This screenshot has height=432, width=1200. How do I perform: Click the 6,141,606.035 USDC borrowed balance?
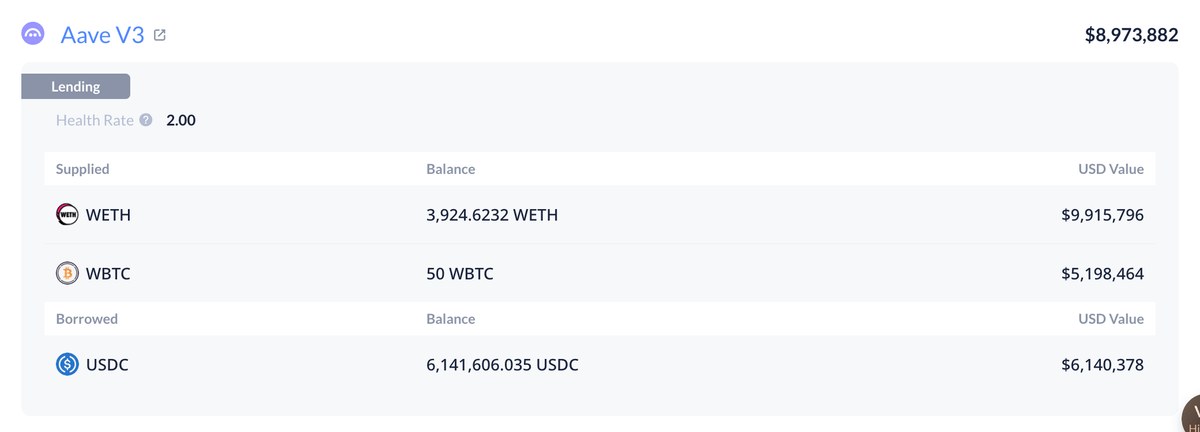(x=502, y=365)
